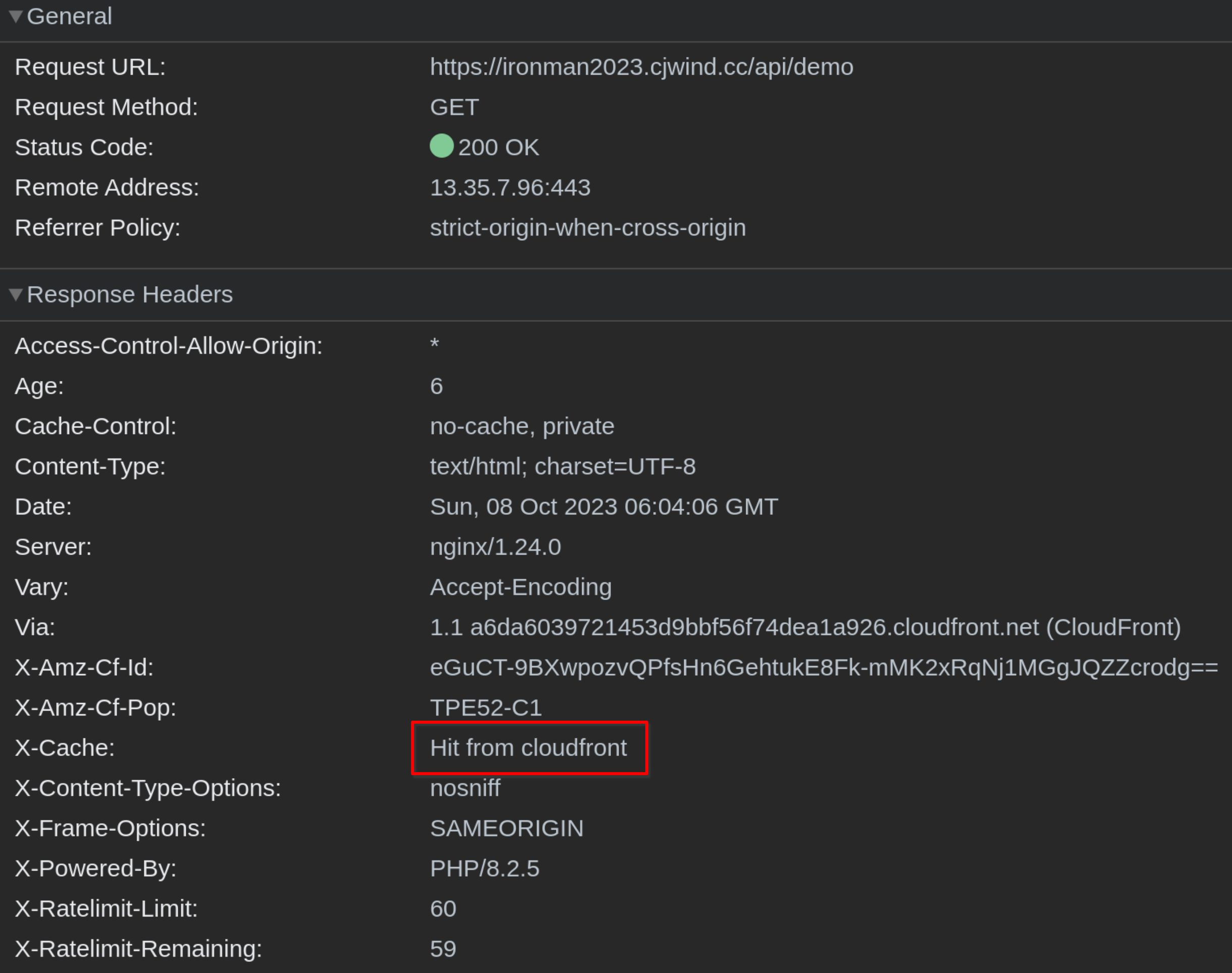This screenshot has height=973, width=1232.
Task: Click the Content-Type text/html value
Action: 562,466
